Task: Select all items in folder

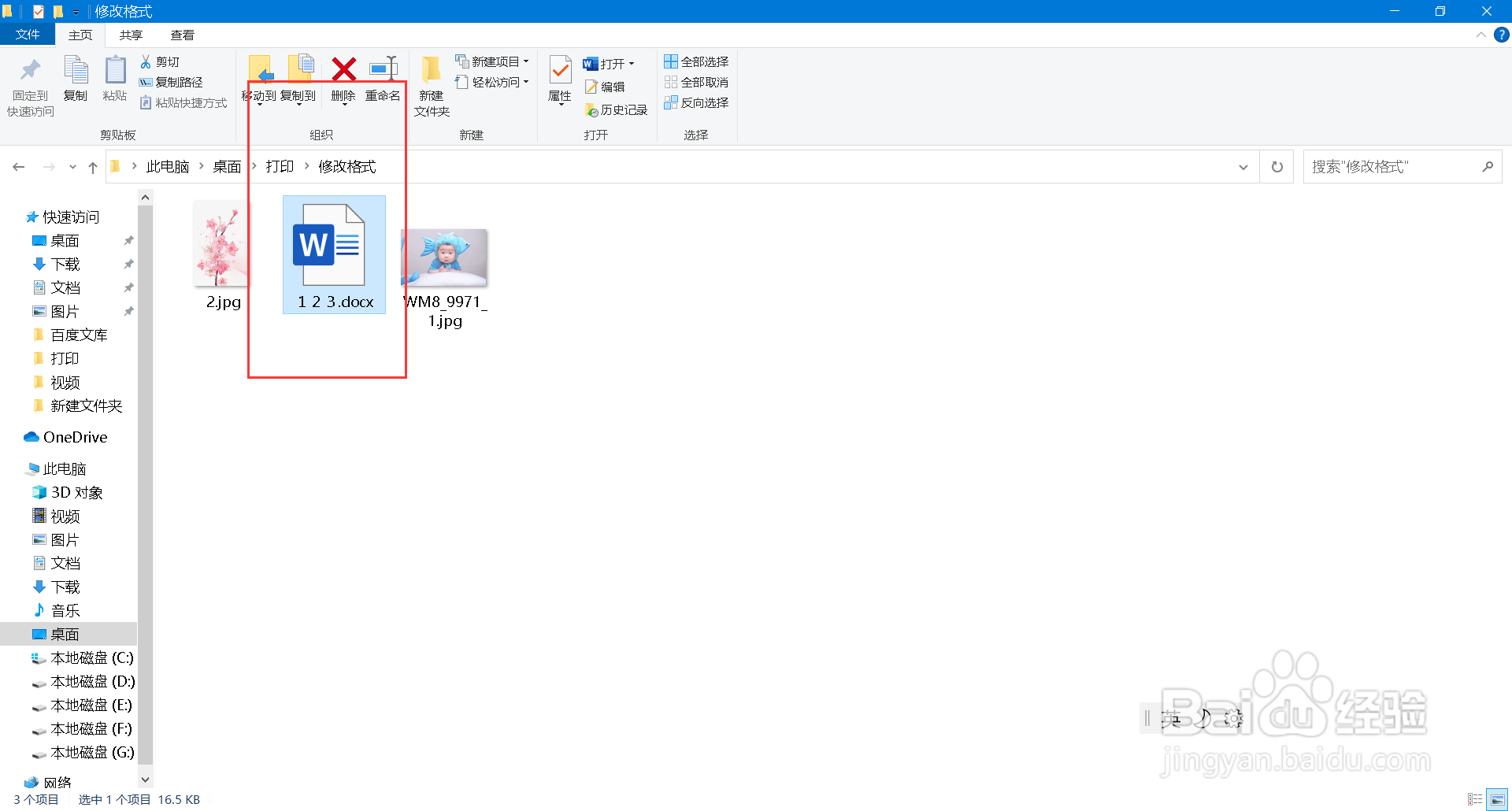Action: coord(696,61)
